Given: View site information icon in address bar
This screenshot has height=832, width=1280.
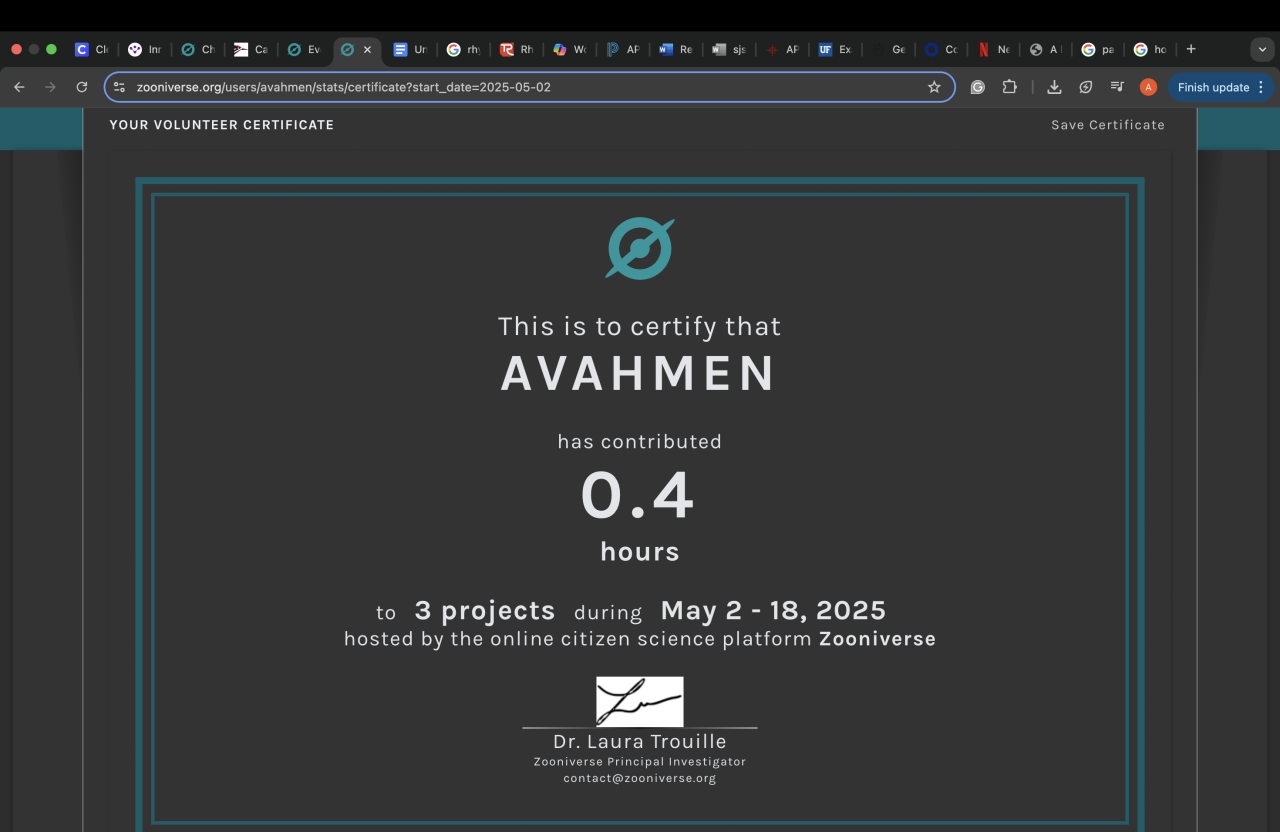Looking at the screenshot, I should (x=119, y=87).
